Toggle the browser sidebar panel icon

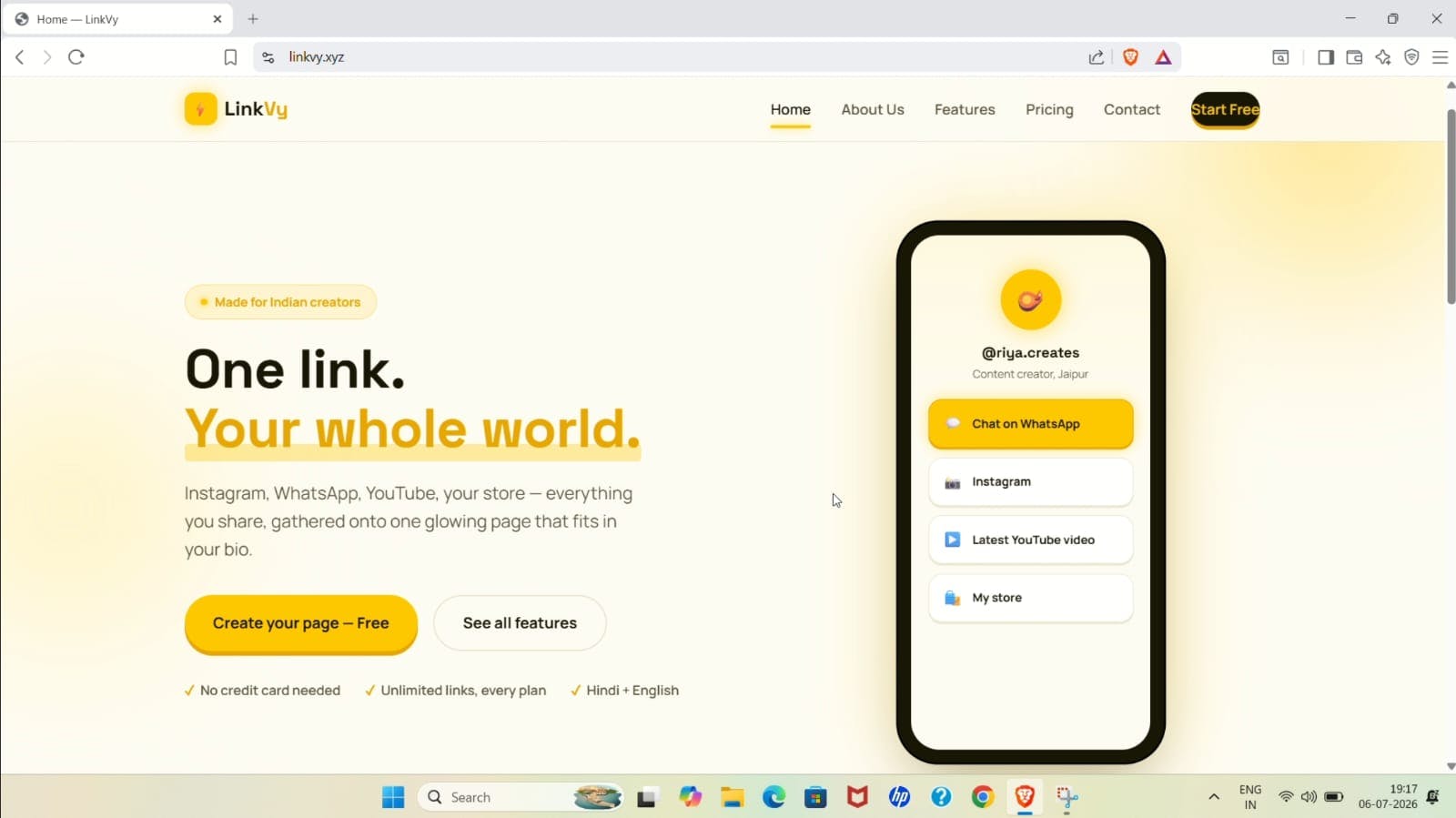1326,57
